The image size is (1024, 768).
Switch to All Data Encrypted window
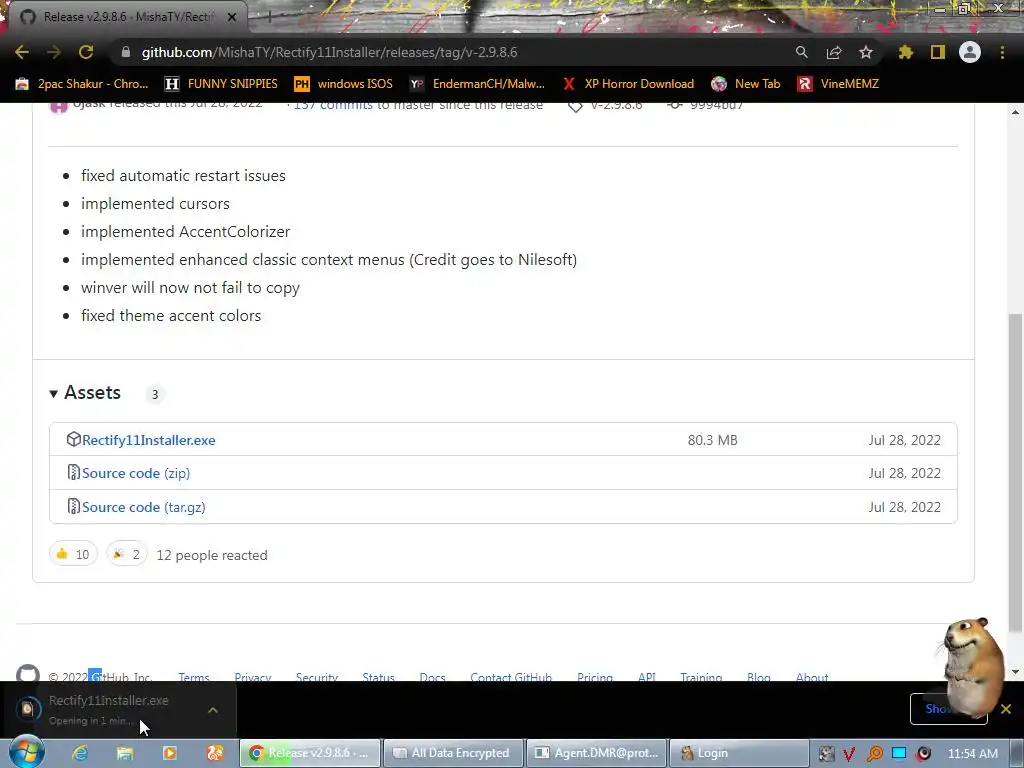pos(453,753)
